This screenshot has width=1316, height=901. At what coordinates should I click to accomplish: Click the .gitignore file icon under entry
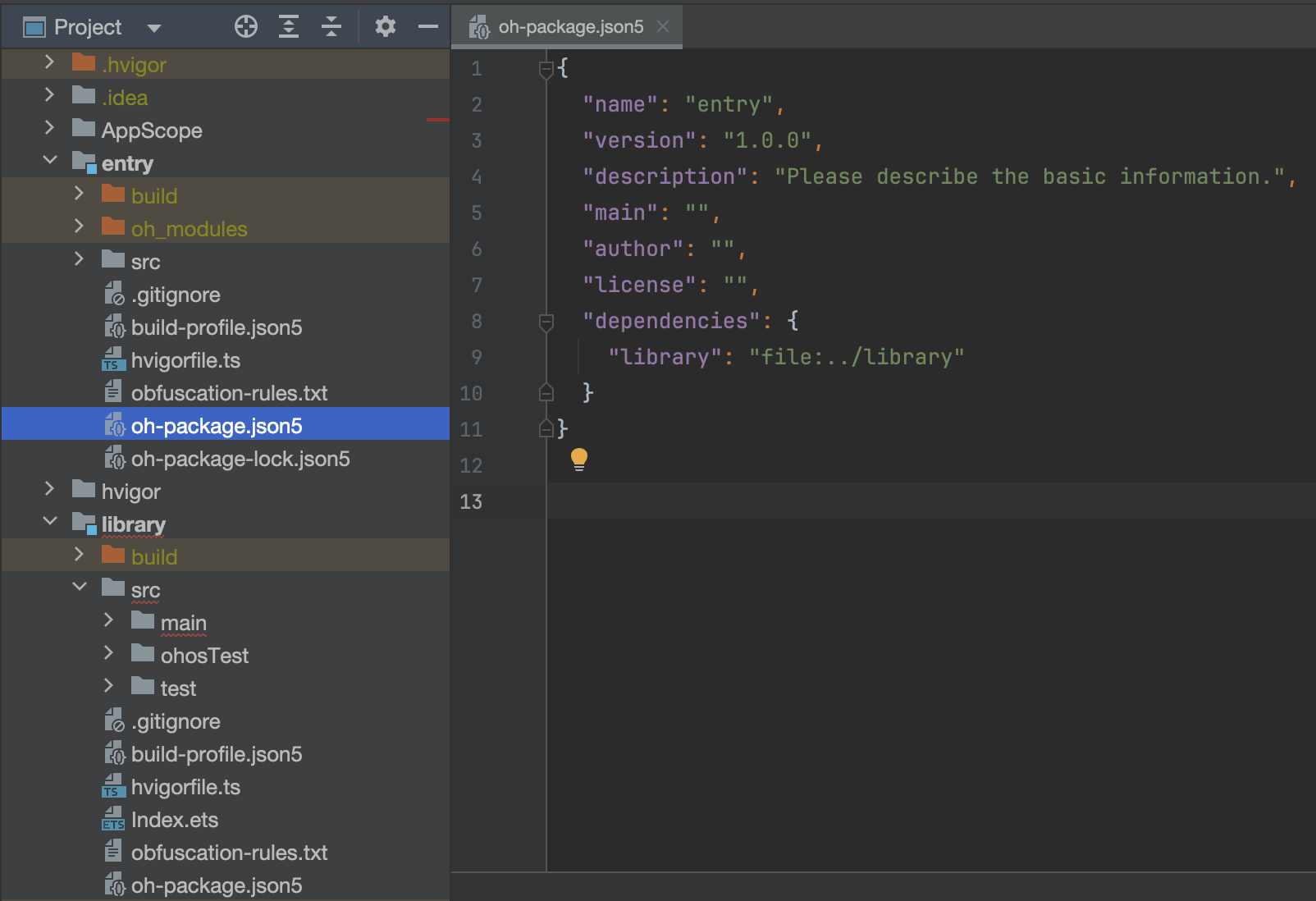pyautogui.click(x=113, y=295)
